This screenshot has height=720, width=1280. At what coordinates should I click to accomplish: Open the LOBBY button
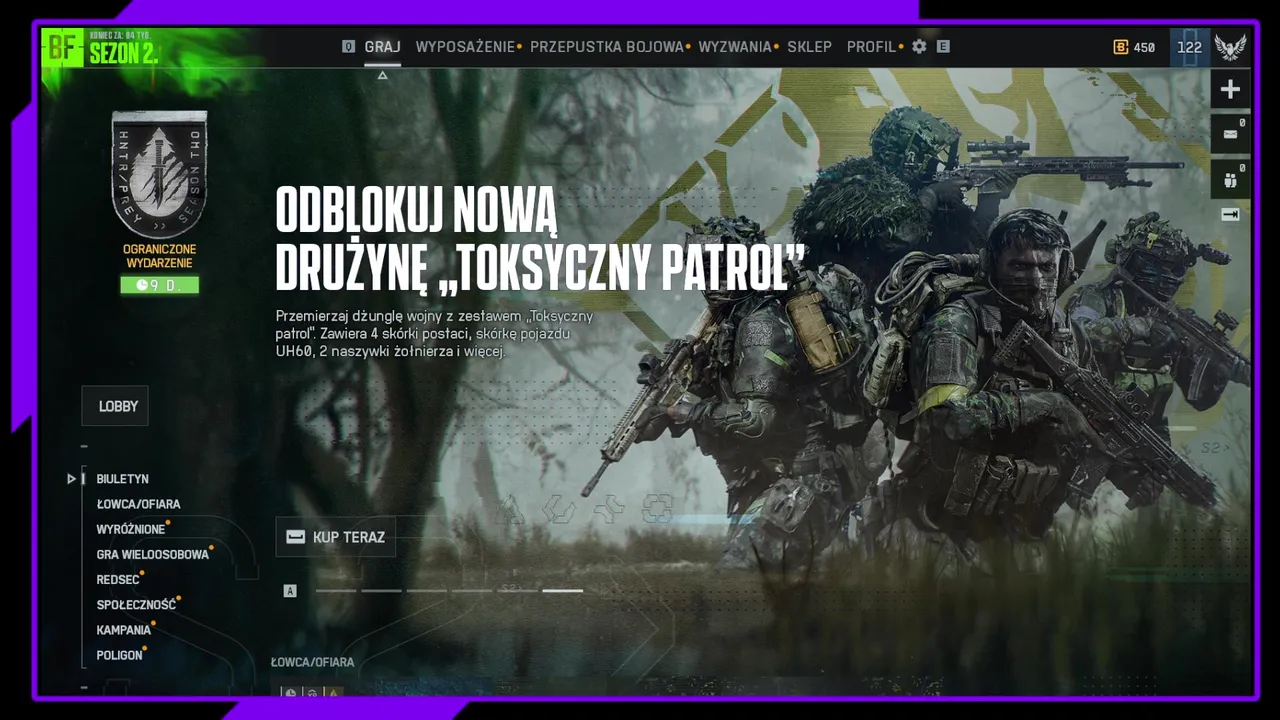pos(115,406)
